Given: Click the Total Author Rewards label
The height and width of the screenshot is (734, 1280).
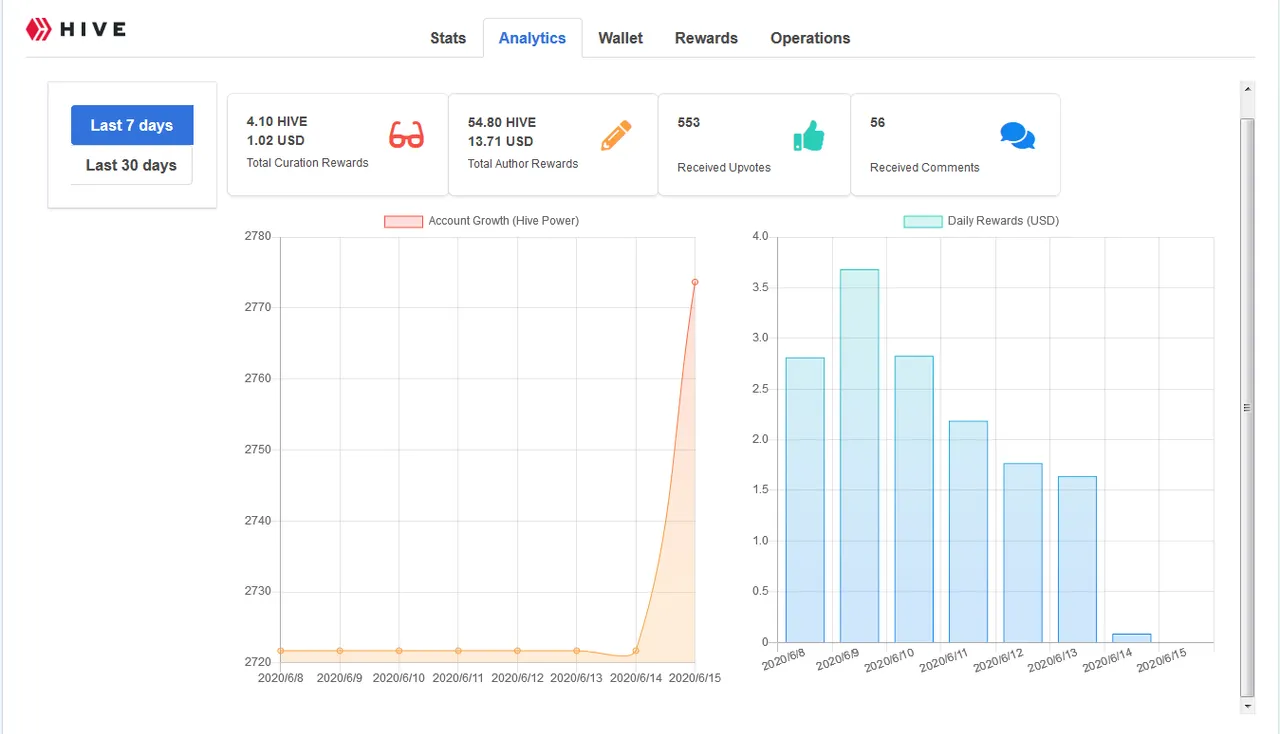Looking at the screenshot, I should click(523, 164).
